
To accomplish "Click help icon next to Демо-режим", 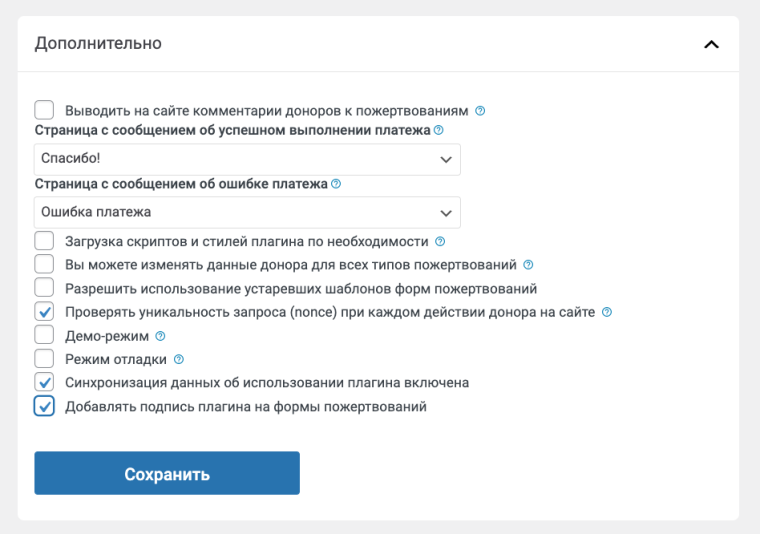I will (x=160, y=336).
